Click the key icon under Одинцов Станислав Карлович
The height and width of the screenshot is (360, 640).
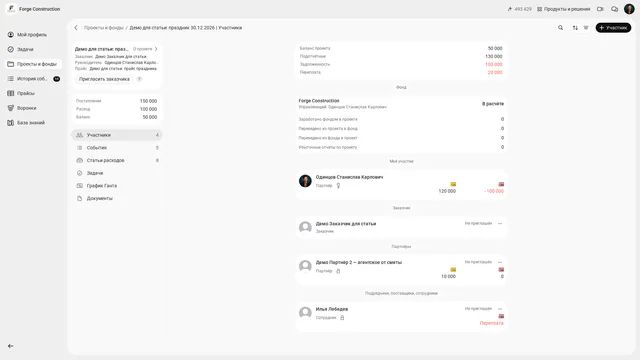[x=338, y=186]
